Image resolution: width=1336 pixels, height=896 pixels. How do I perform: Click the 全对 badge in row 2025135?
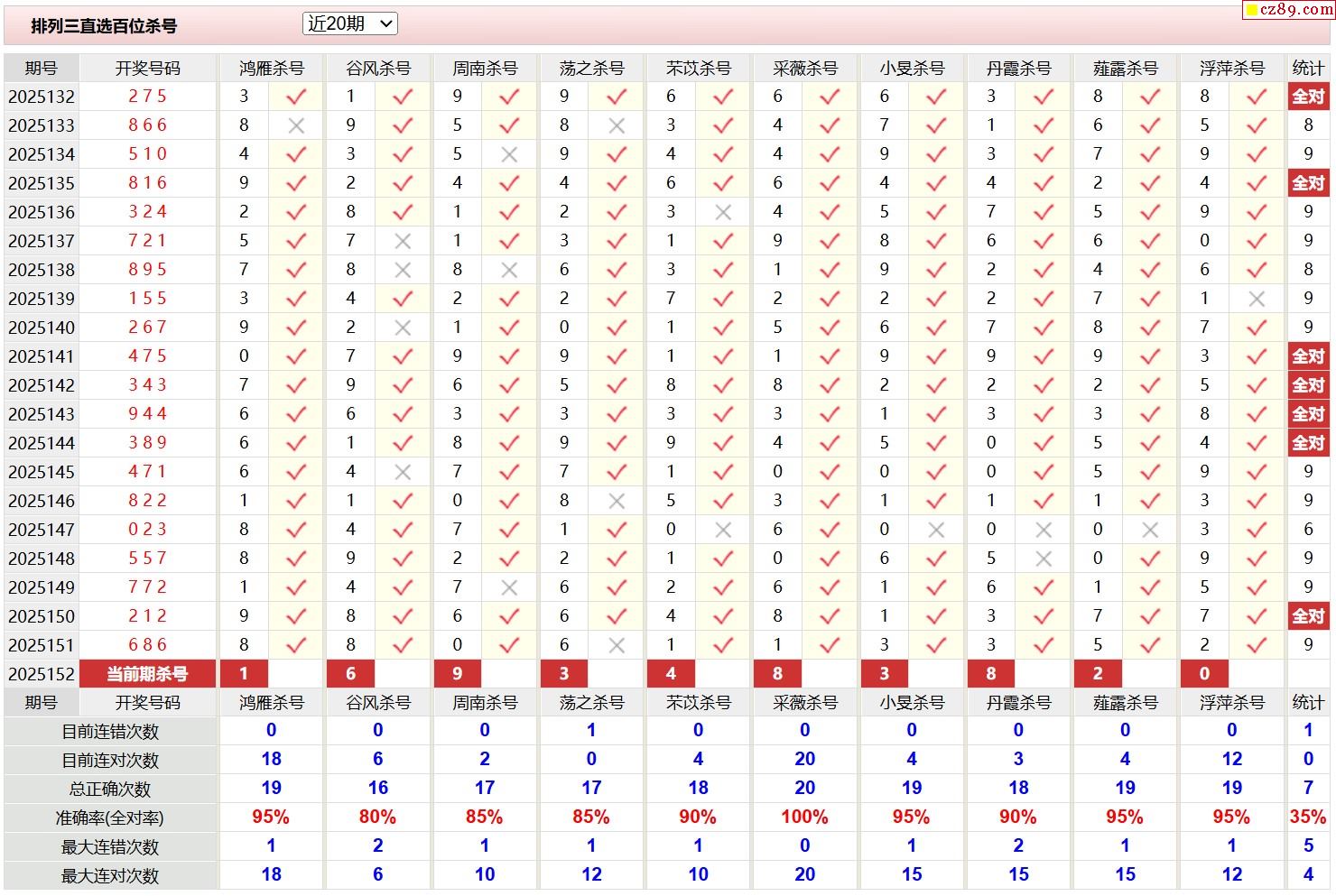(1308, 183)
